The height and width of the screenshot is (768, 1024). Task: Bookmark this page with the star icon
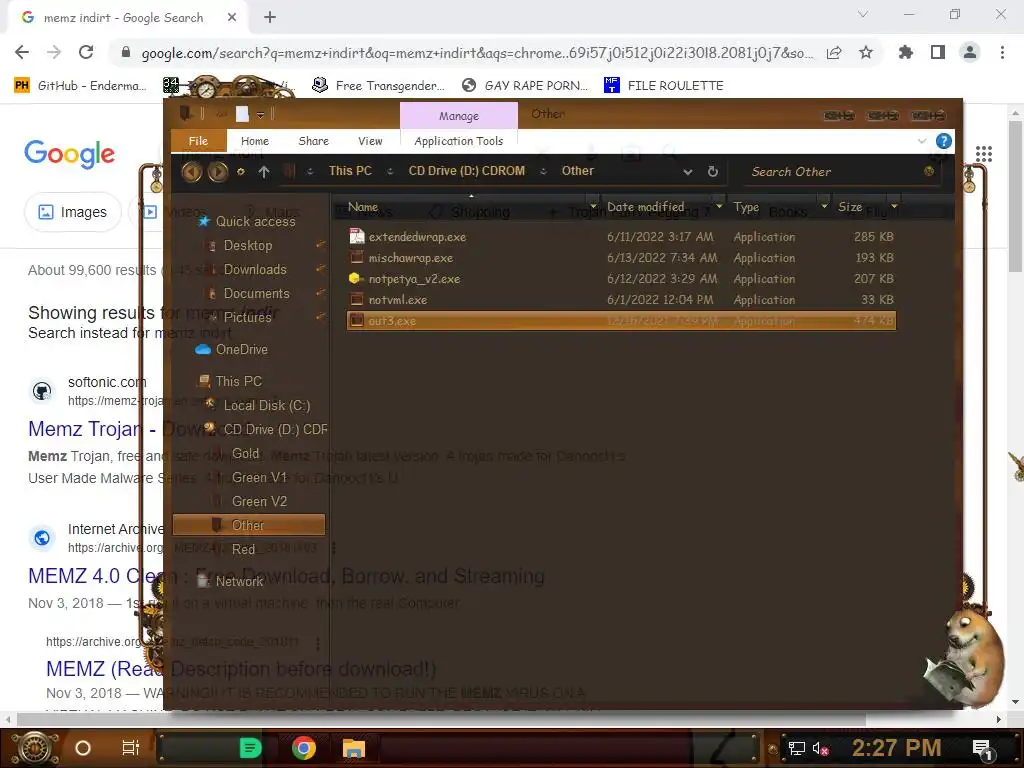click(x=866, y=52)
